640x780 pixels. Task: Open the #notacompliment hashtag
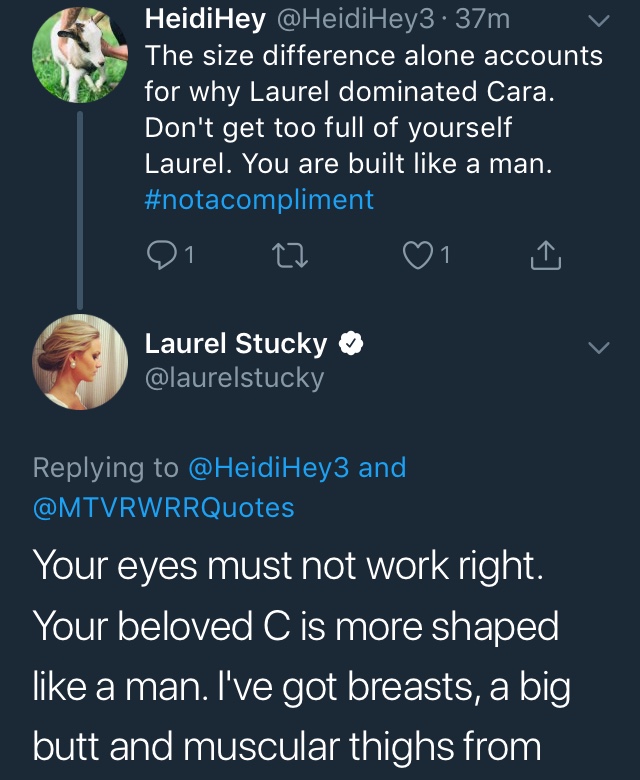coord(259,199)
